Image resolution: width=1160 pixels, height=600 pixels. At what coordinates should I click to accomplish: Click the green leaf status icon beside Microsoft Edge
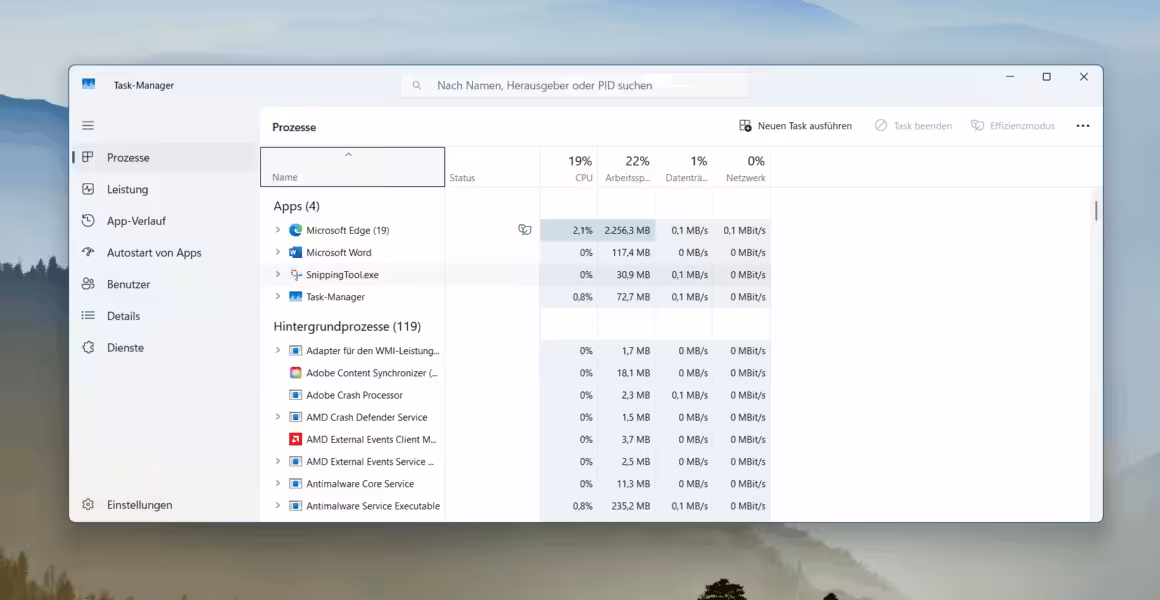pyautogui.click(x=525, y=228)
